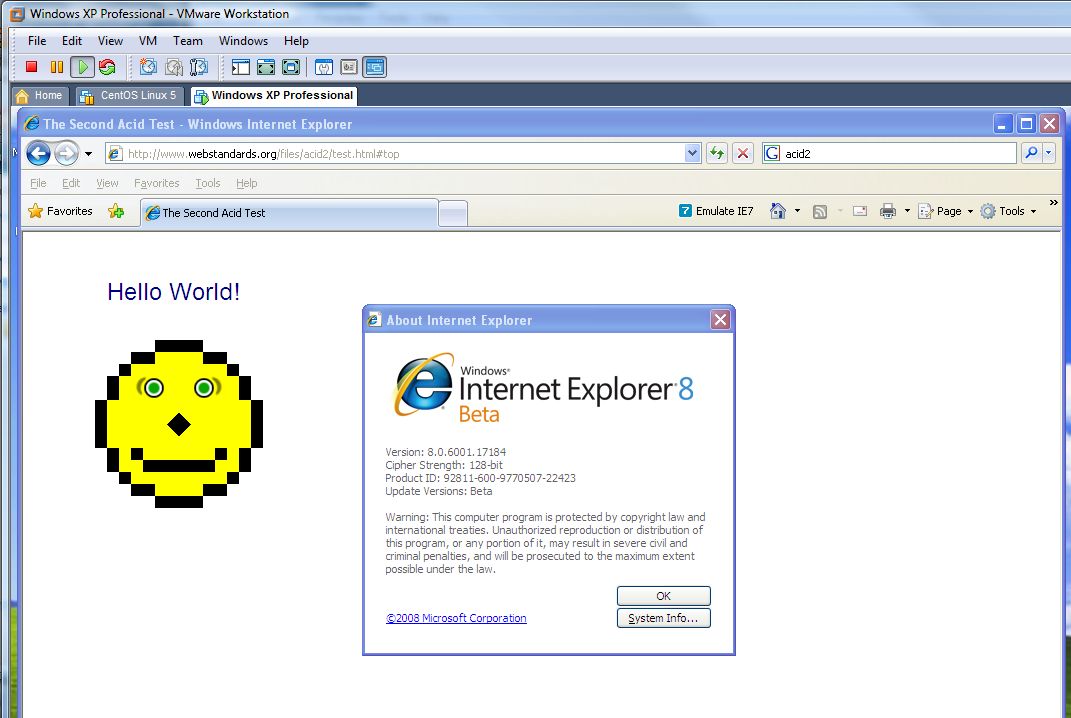Toggle VMware console view icon
The width and height of the screenshot is (1071, 718).
[x=375, y=67]
